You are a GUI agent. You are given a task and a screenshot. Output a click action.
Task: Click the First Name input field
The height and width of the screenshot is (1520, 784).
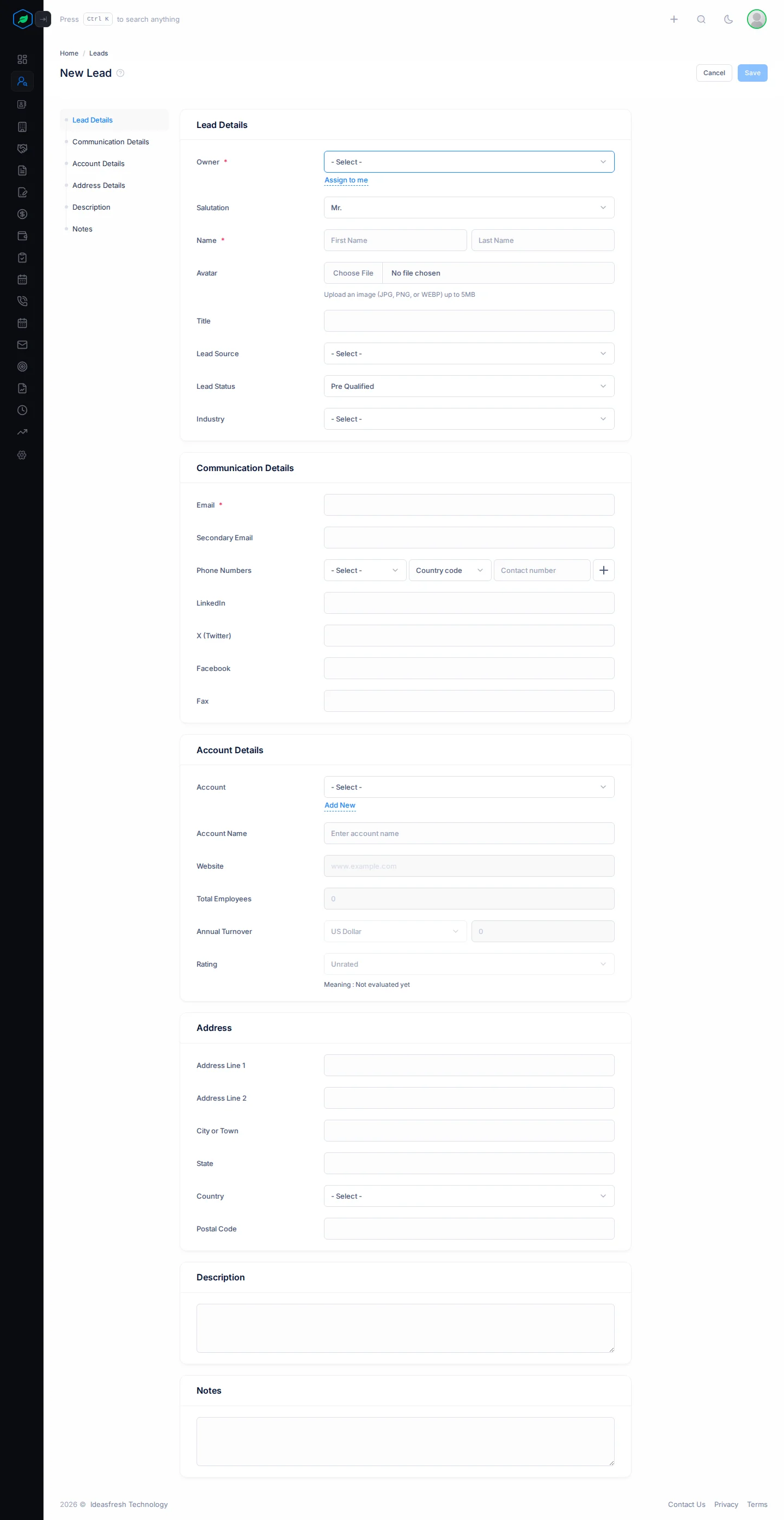(395, 241)
